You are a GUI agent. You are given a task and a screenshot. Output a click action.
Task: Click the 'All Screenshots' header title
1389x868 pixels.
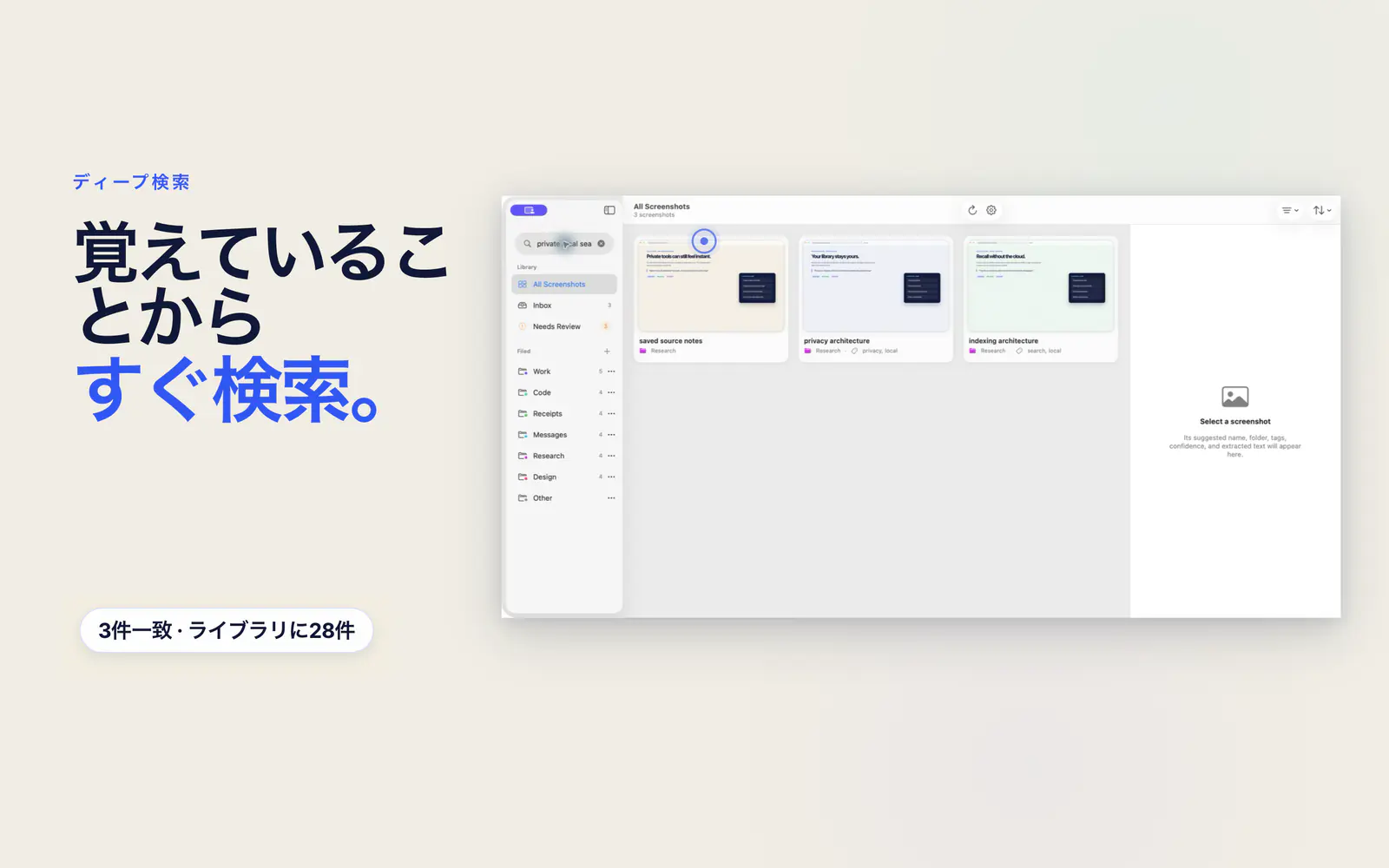tap(662, 207)
